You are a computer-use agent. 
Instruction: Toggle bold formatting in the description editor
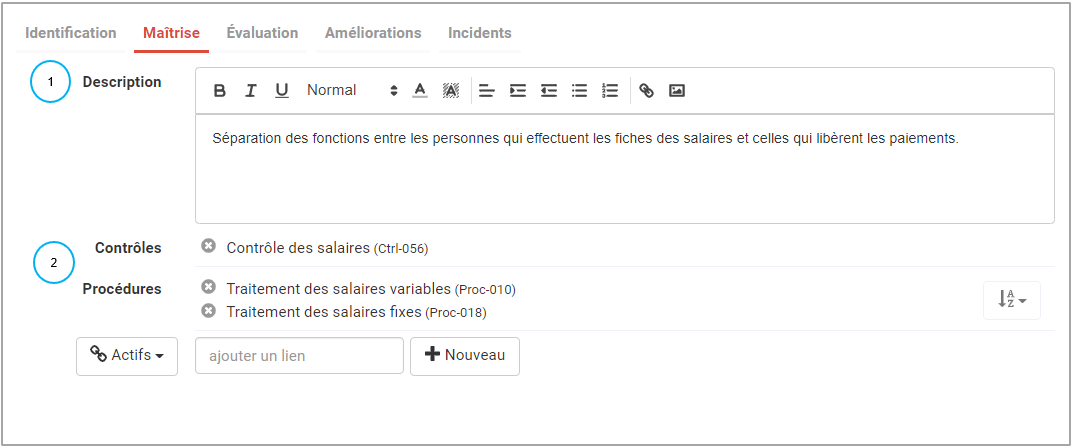click(x=220, y=91)
